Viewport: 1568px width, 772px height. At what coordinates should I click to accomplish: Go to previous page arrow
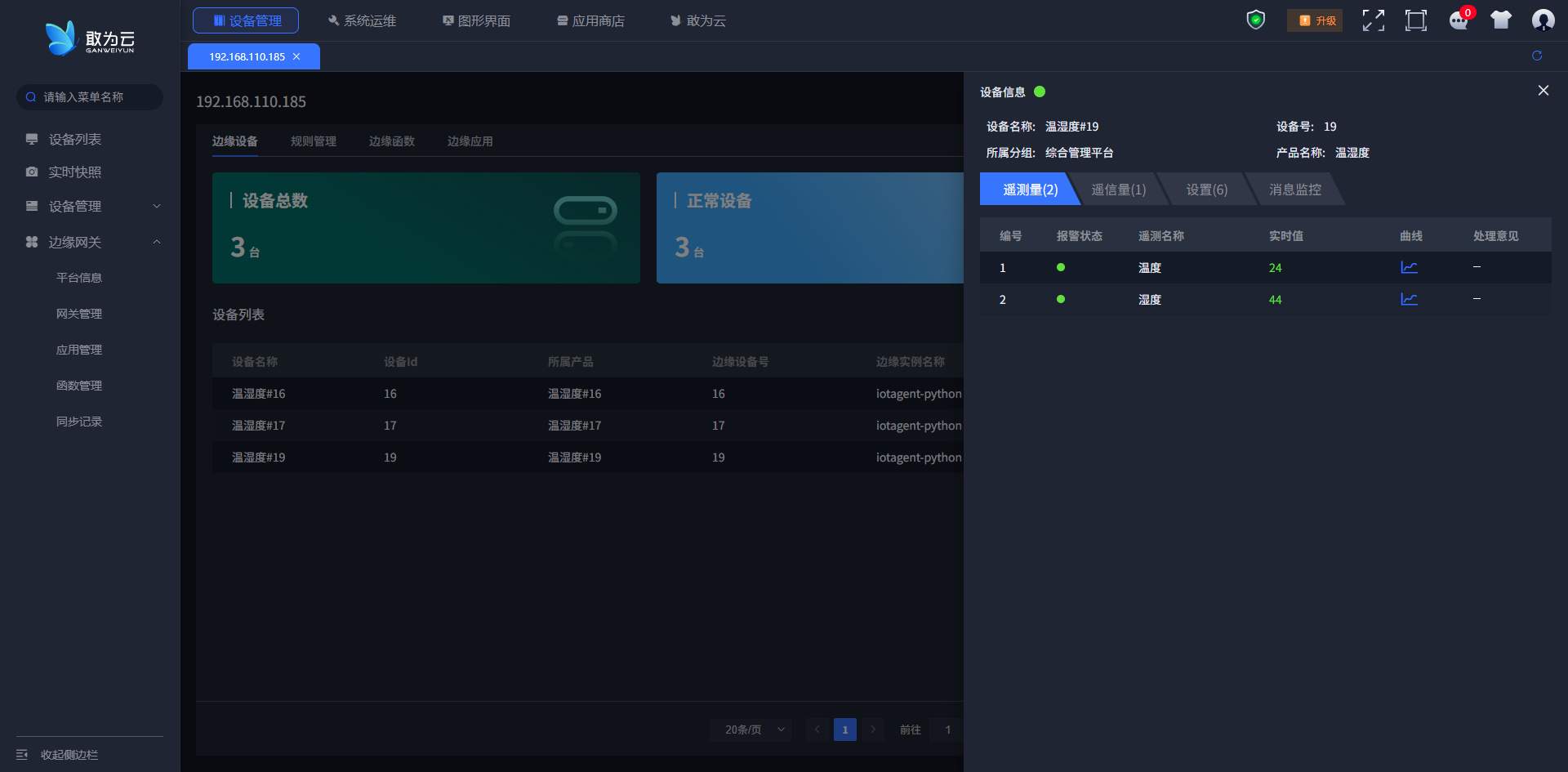click(817, 730)
